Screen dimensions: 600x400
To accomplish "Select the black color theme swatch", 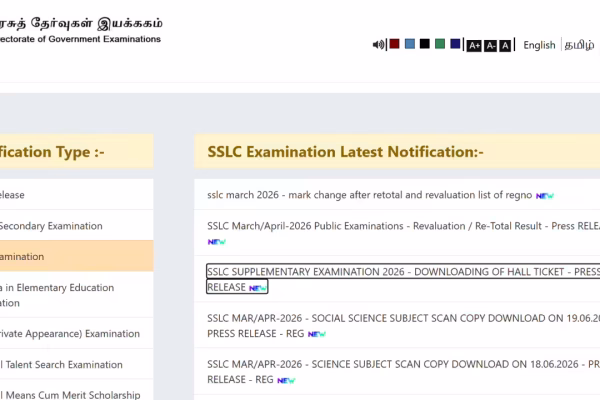I will point(425,44).
